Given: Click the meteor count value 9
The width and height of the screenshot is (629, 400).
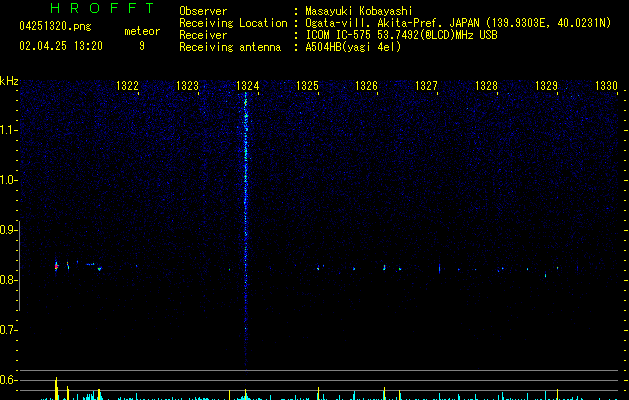Looking at the screenshot, I should [x=142, y=46].
